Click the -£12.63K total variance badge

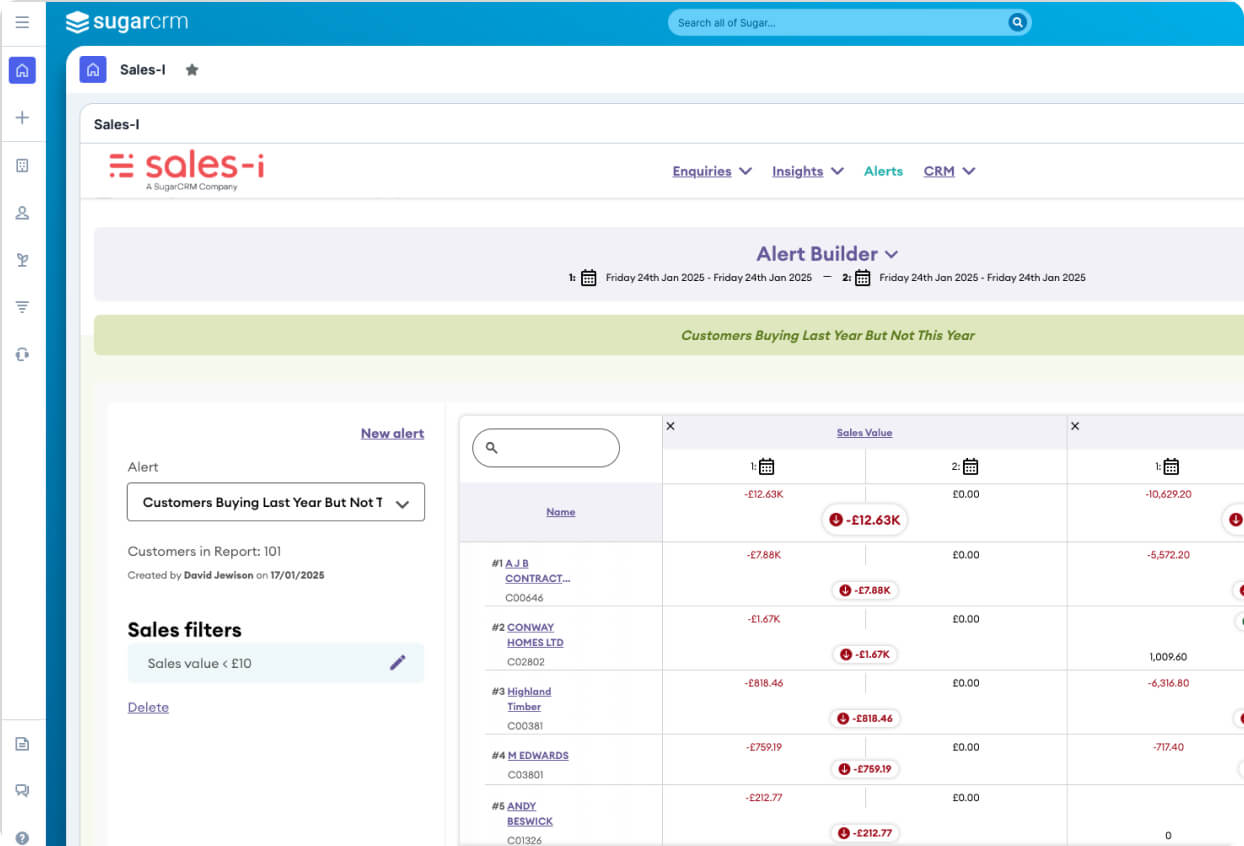coord(865,520)
